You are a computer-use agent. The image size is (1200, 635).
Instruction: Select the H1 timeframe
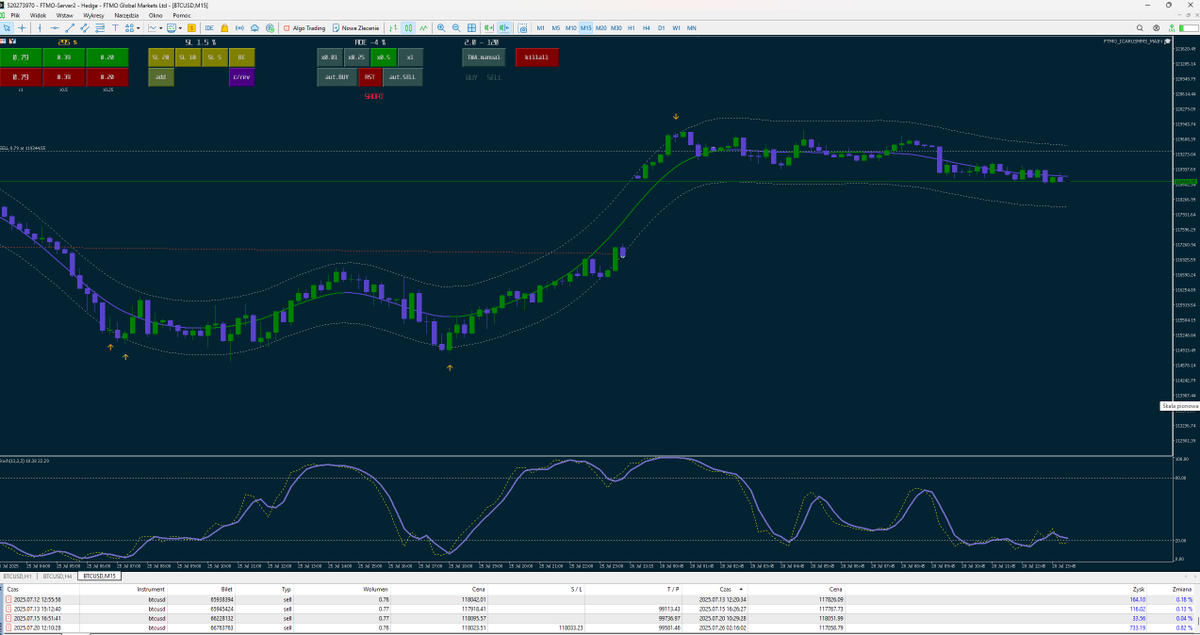click(632, 28)
